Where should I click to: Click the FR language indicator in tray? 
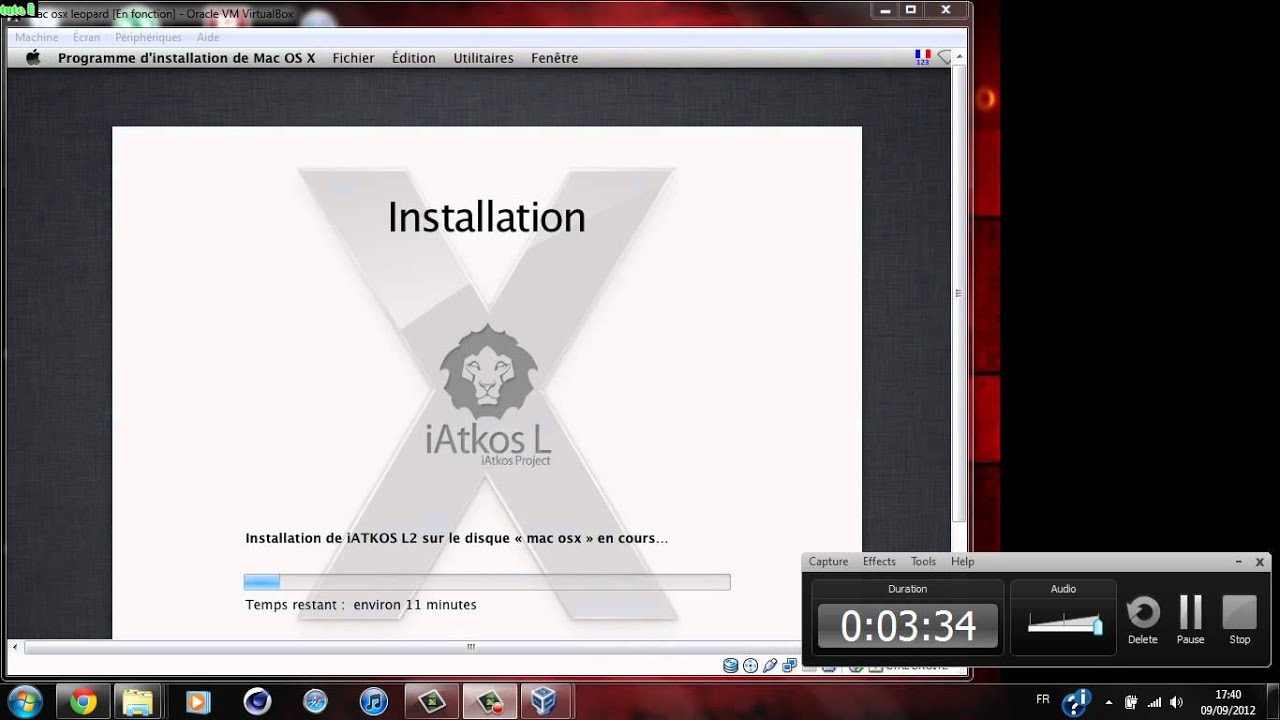click(x=1043, y=700)
